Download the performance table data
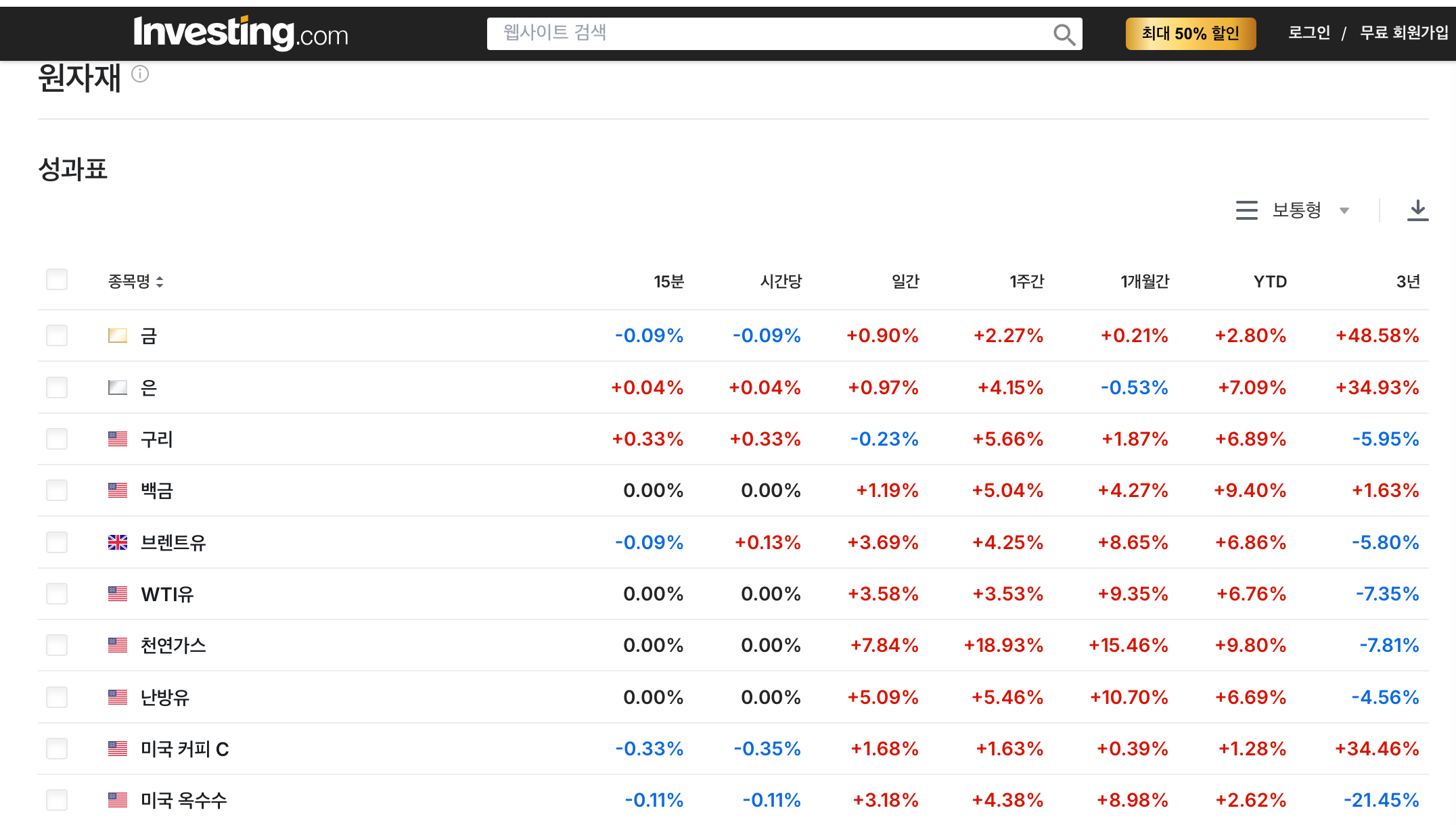Image resolution: width=1456 pixels, height=825 pixels. point(1417,210)
